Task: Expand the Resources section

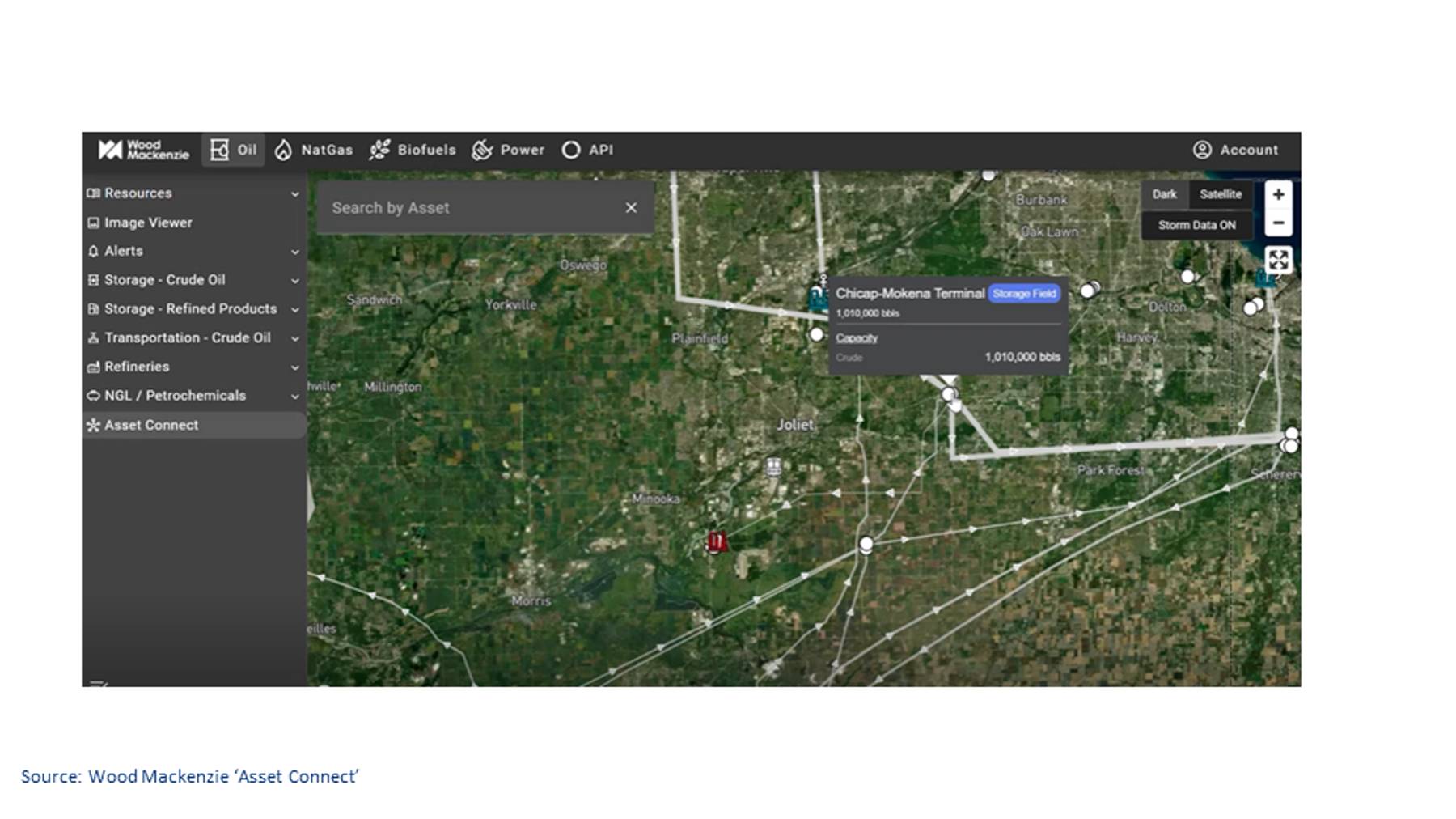Action: [x=194, y=193]
